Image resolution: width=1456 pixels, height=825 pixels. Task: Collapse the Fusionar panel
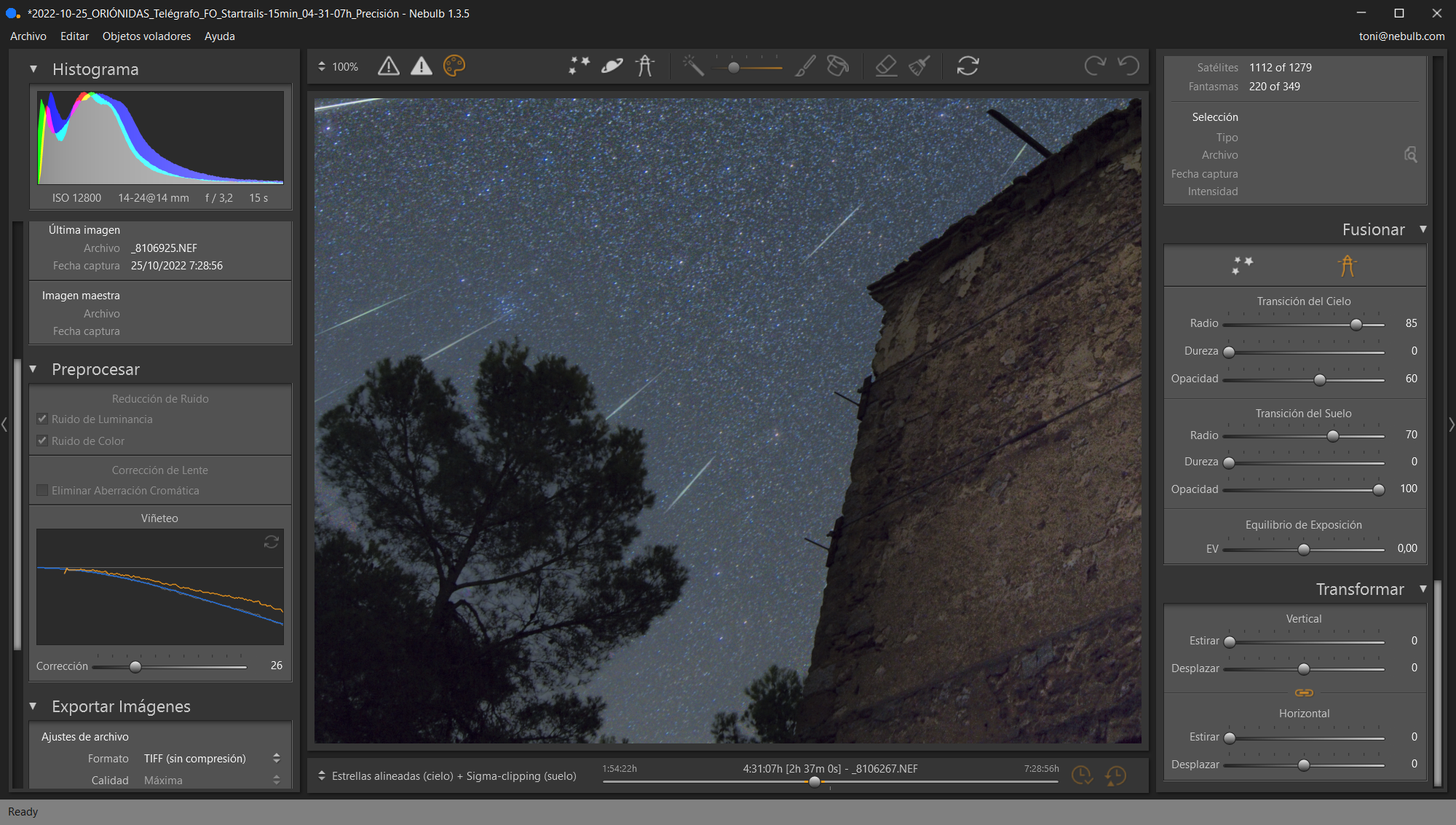[x=1423, y=229]
